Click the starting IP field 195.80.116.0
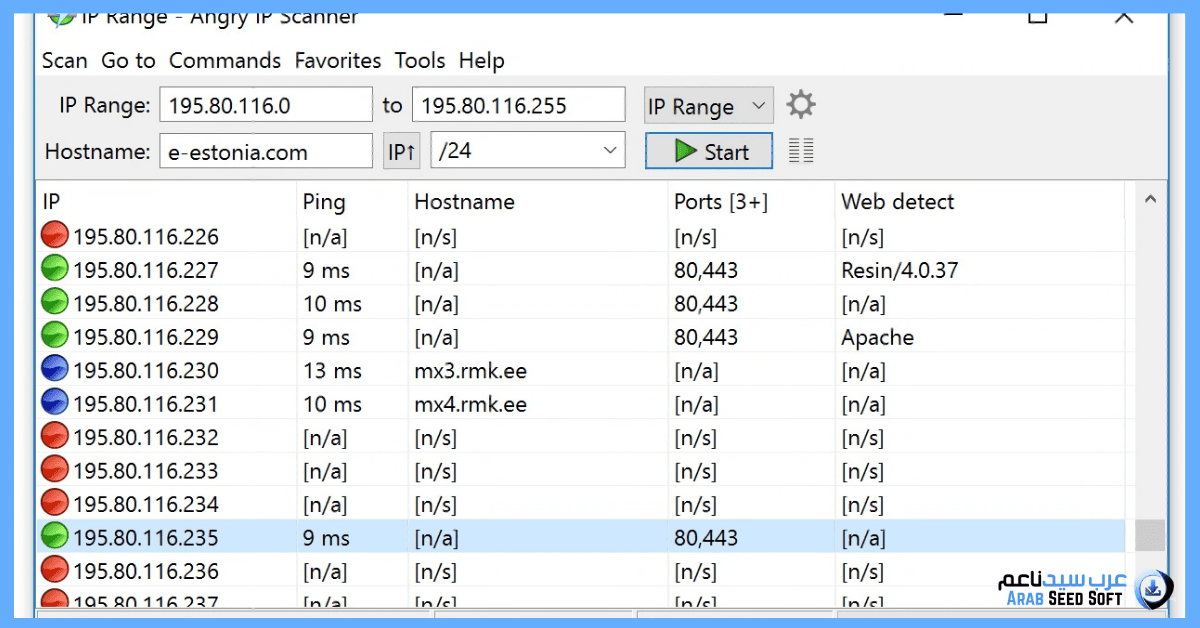Image resolution: width=1200 pixels, height=628 pixels. pyautogui.click(x=265, y=105)
